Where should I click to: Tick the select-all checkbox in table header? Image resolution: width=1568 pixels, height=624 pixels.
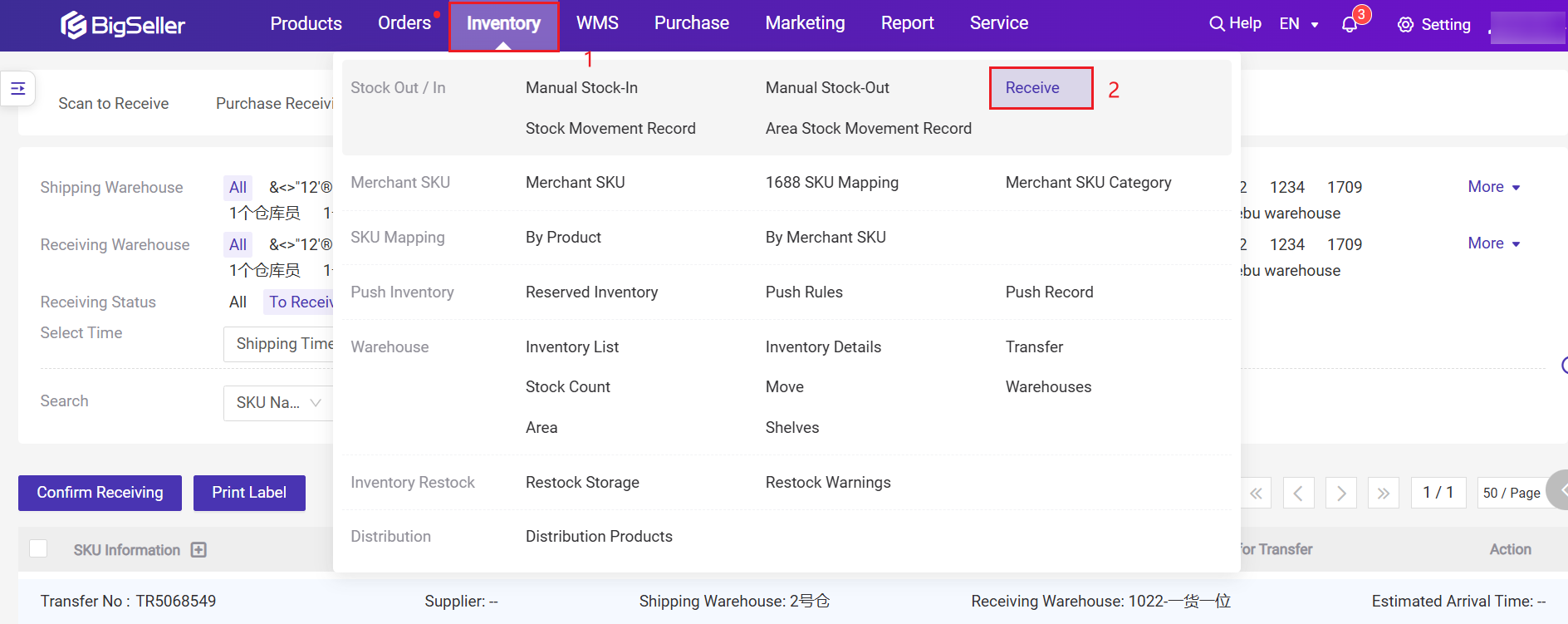[38, 548]
